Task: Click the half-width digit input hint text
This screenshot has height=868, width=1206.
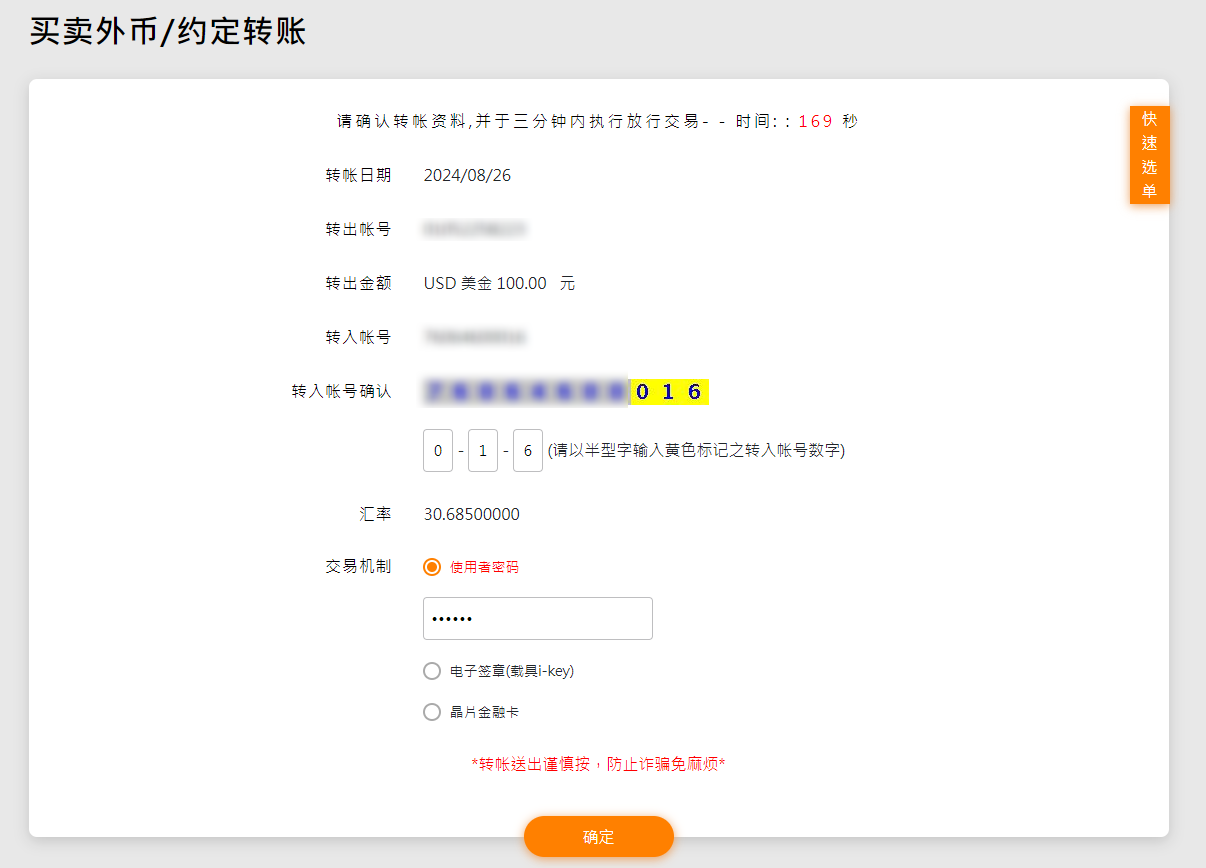Action: coord(696,451)
